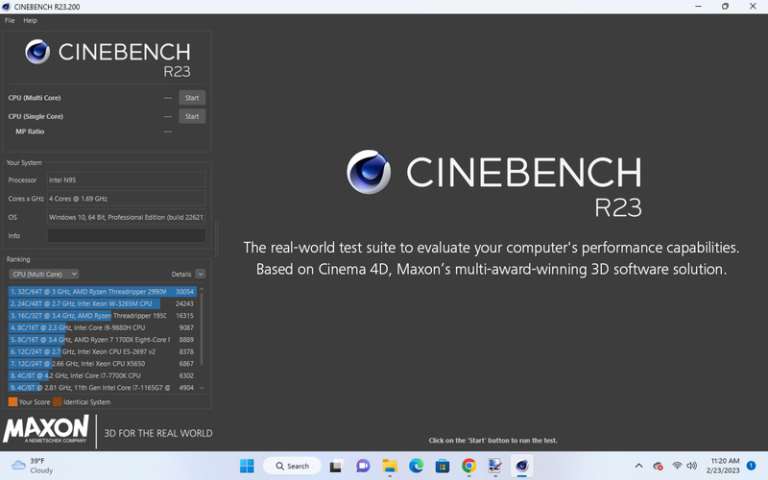Open the Help menu

coord(30,20)
